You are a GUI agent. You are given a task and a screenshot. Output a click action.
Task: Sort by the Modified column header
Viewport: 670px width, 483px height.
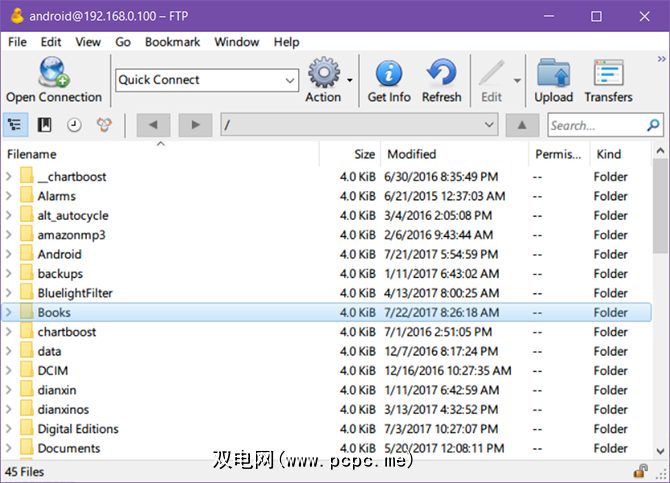(412, 154)
